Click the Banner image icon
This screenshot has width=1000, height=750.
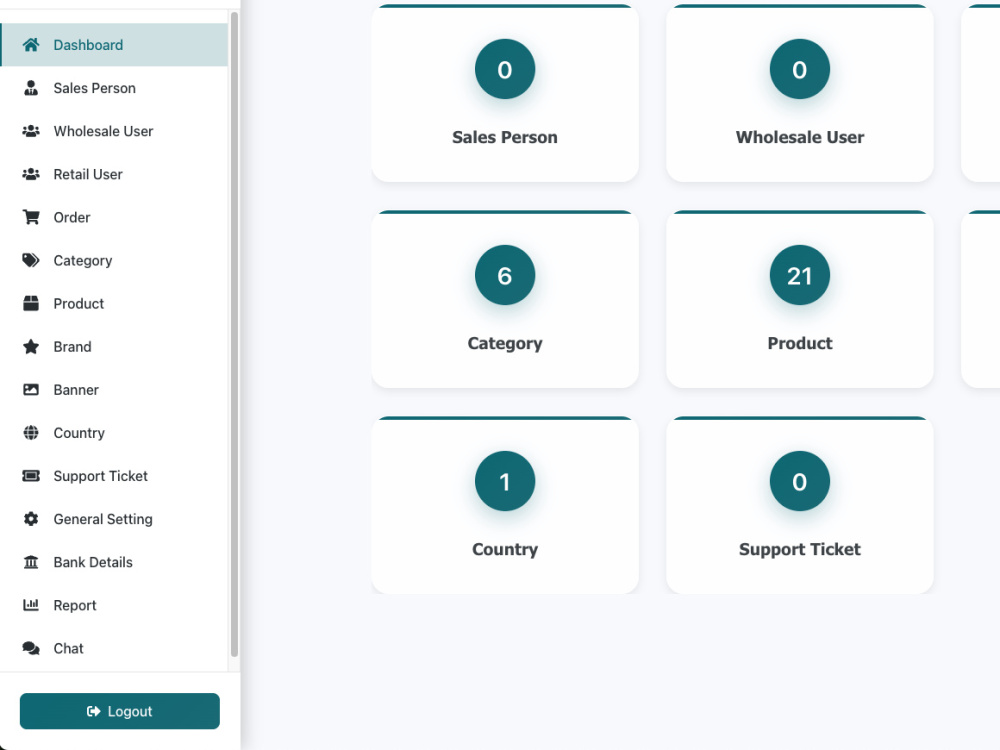(31, 390)
